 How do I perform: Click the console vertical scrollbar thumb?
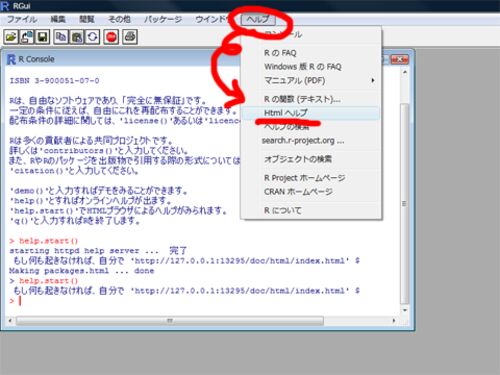tap(405, 203)
